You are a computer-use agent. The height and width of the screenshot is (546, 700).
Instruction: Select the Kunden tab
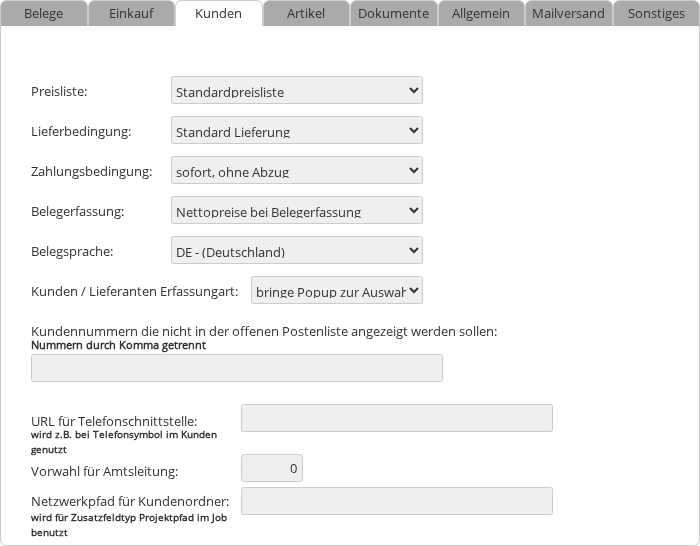click(x=218, y=14)
